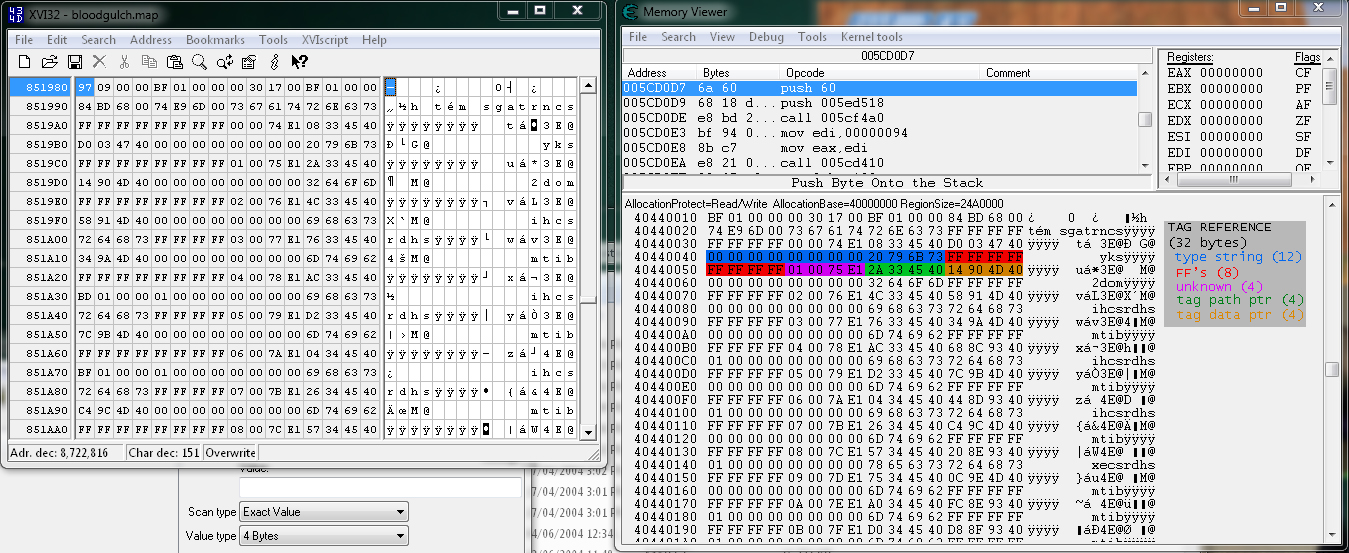Screen dimensions: 1349x553
Task: Click the paste clipboard icon in XVI32
Action: coord(175,62)
